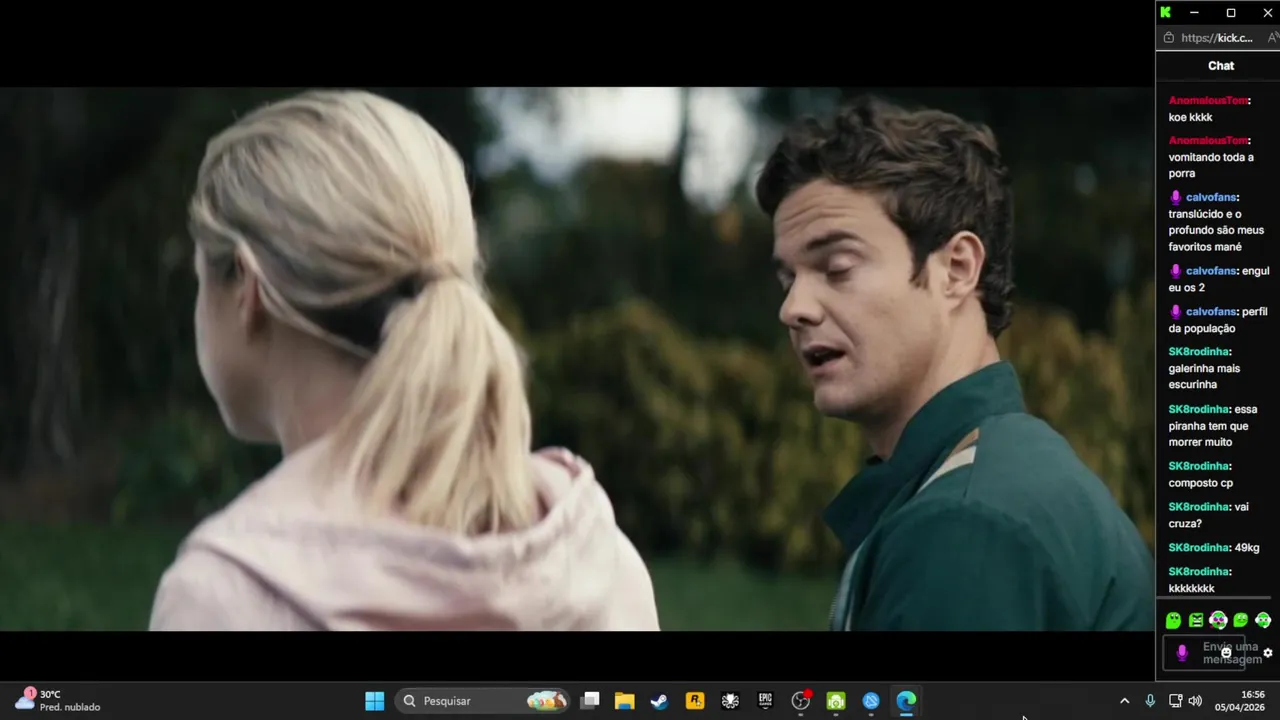Image resolution: width=1280 pixels, height=720 pixels.
Task: Insert the green headphones emote with purple eyes
Action: click(x=1218, y=621)
